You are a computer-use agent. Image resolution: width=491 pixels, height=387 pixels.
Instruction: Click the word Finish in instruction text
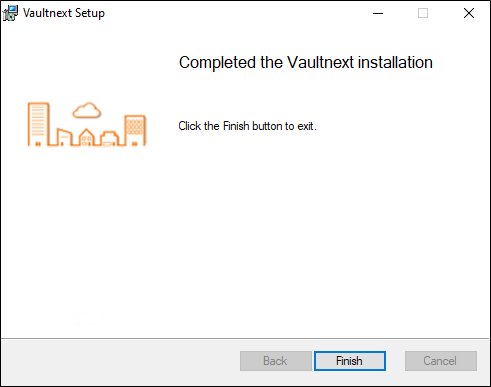[x=236, y=126]
